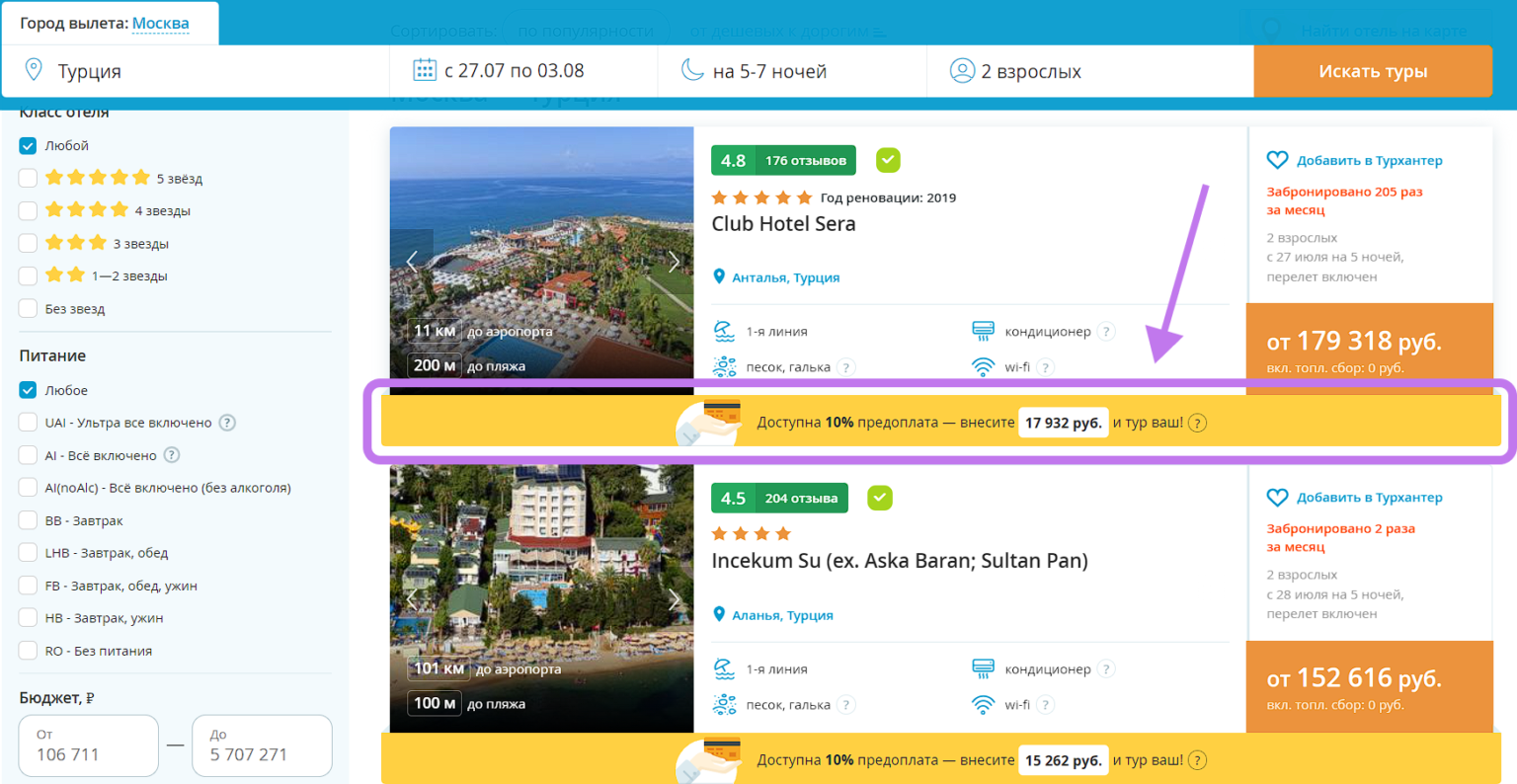Click the Турция destination field
This screenshot has height=784, width=1517.
coord(198,71)
